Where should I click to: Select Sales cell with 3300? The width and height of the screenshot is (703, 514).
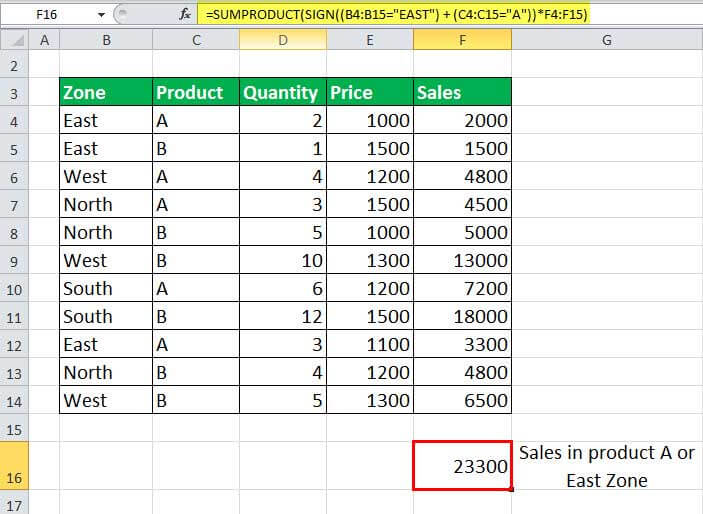(462, 344)
